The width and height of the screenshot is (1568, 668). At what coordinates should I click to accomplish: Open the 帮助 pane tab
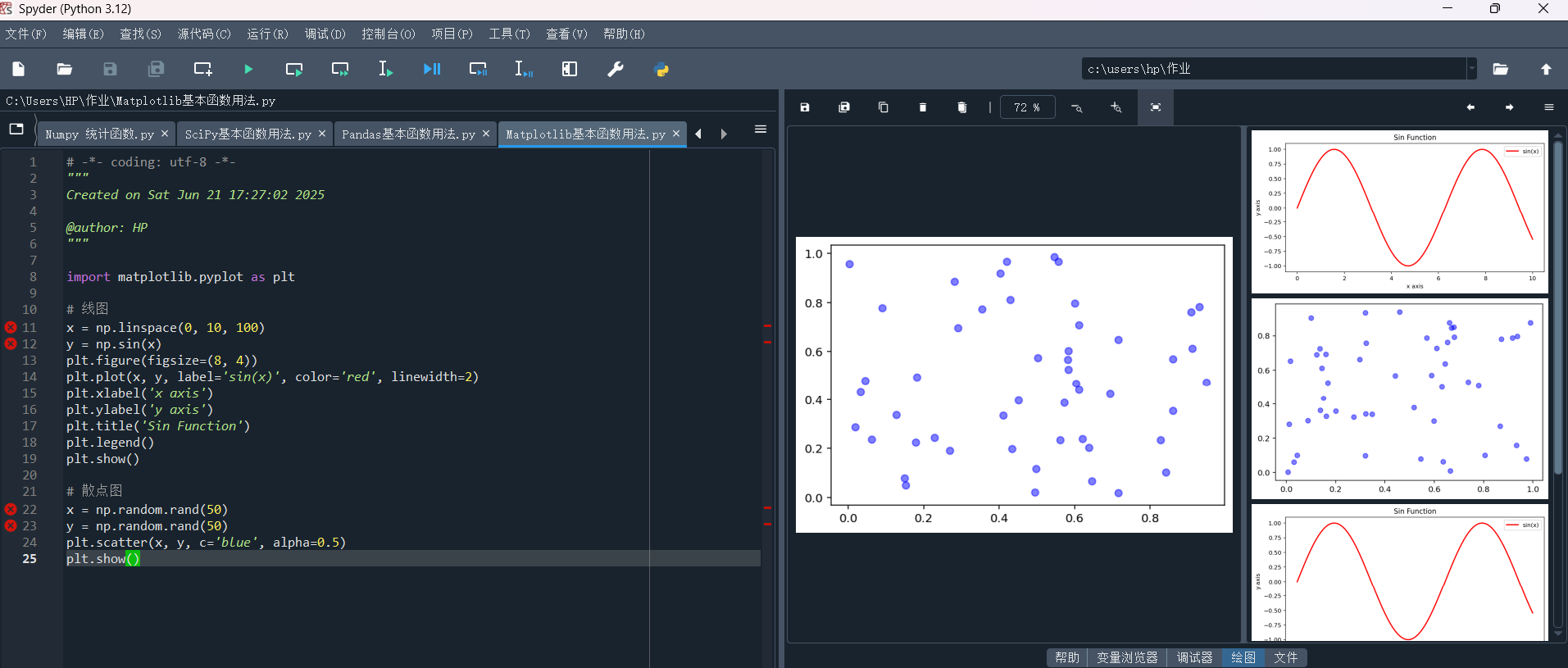coord(1067,657)
